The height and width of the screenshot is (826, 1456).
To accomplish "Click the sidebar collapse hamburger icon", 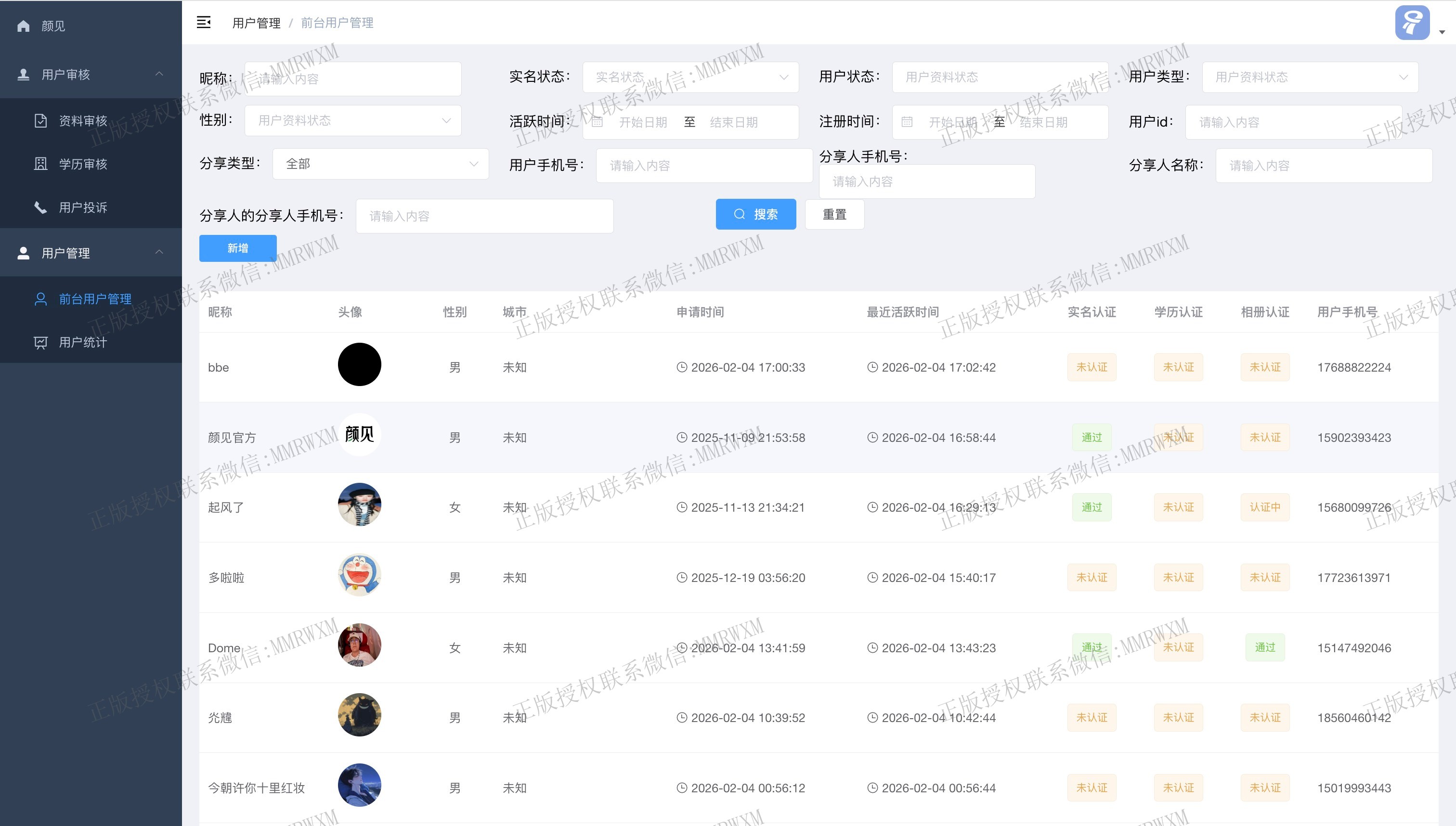I will (x=203, y=23).
